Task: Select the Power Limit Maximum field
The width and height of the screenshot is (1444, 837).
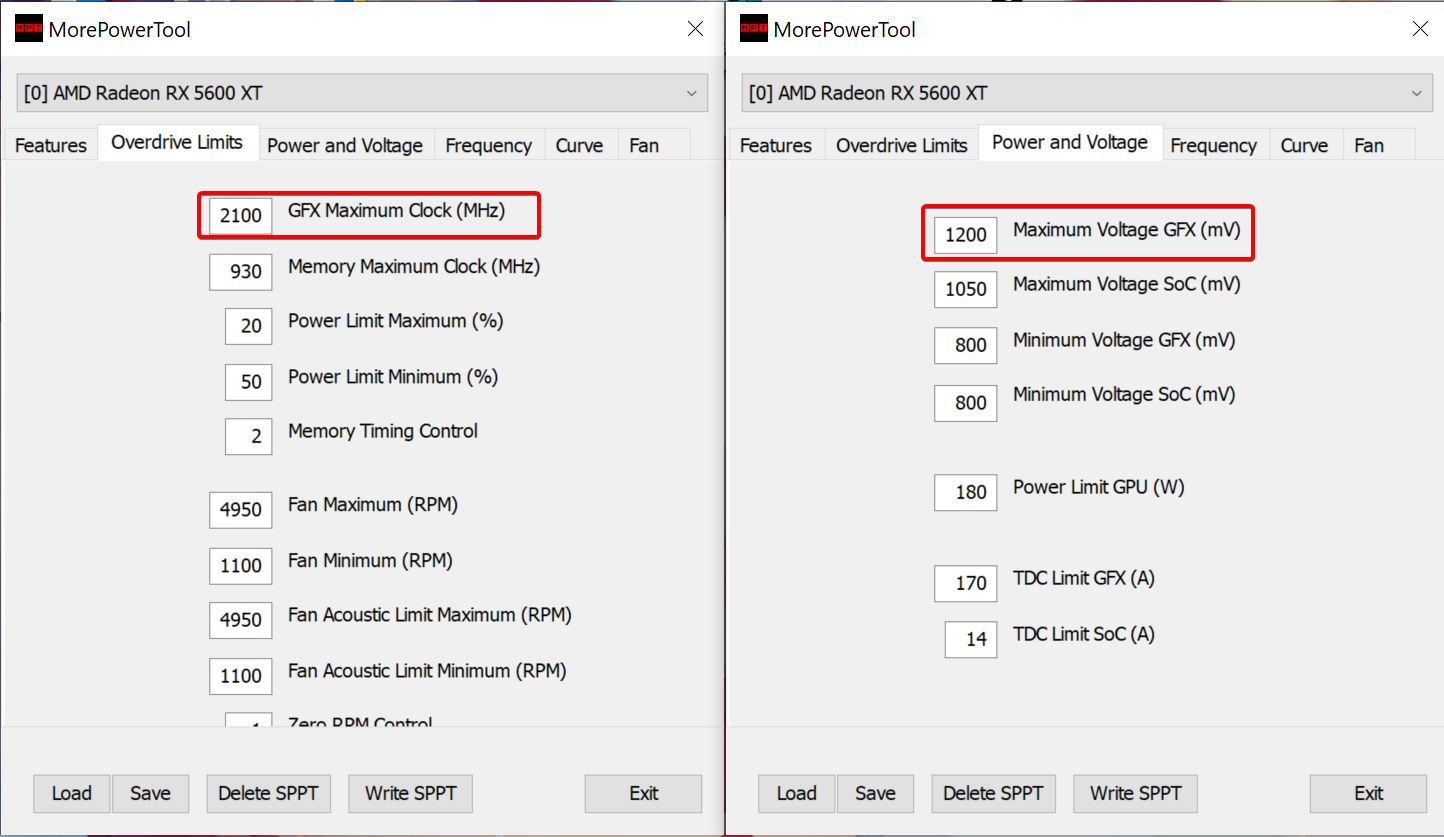Action: pos(249,326)
